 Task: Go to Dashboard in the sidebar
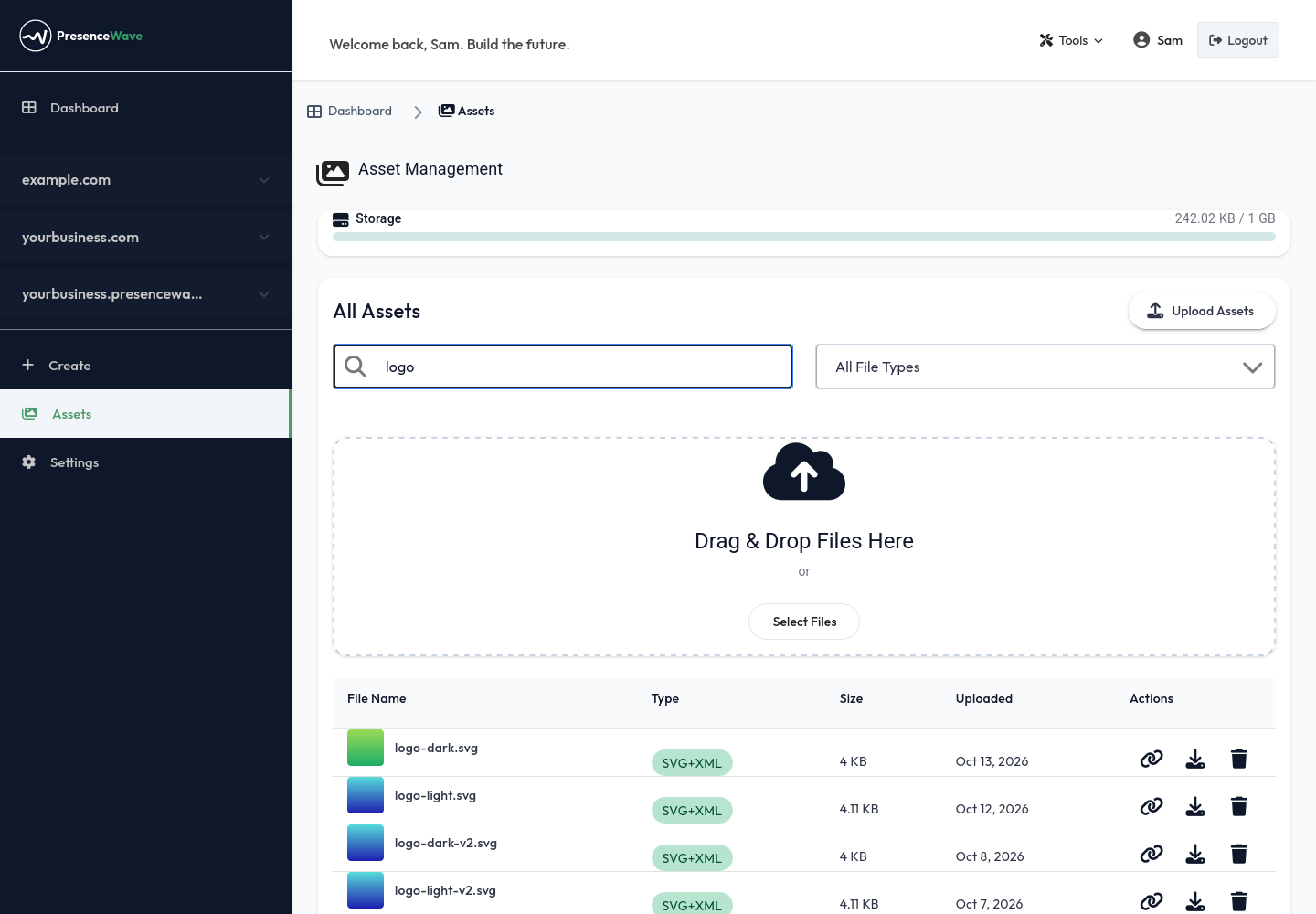point(146,108)
